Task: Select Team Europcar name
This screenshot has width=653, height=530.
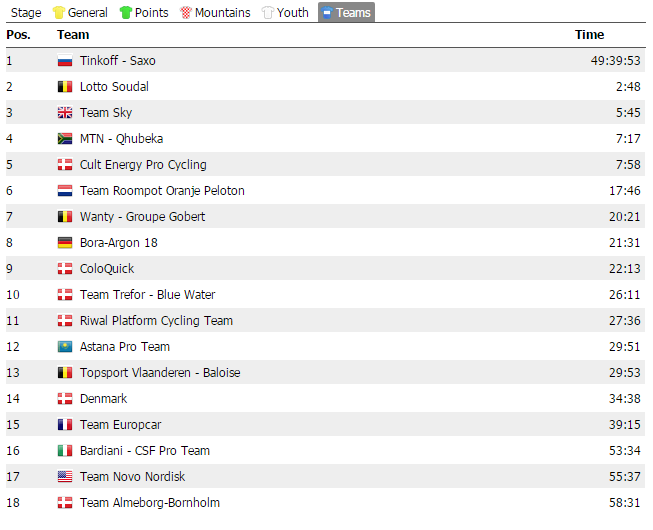Action: [x=120, y=425]
